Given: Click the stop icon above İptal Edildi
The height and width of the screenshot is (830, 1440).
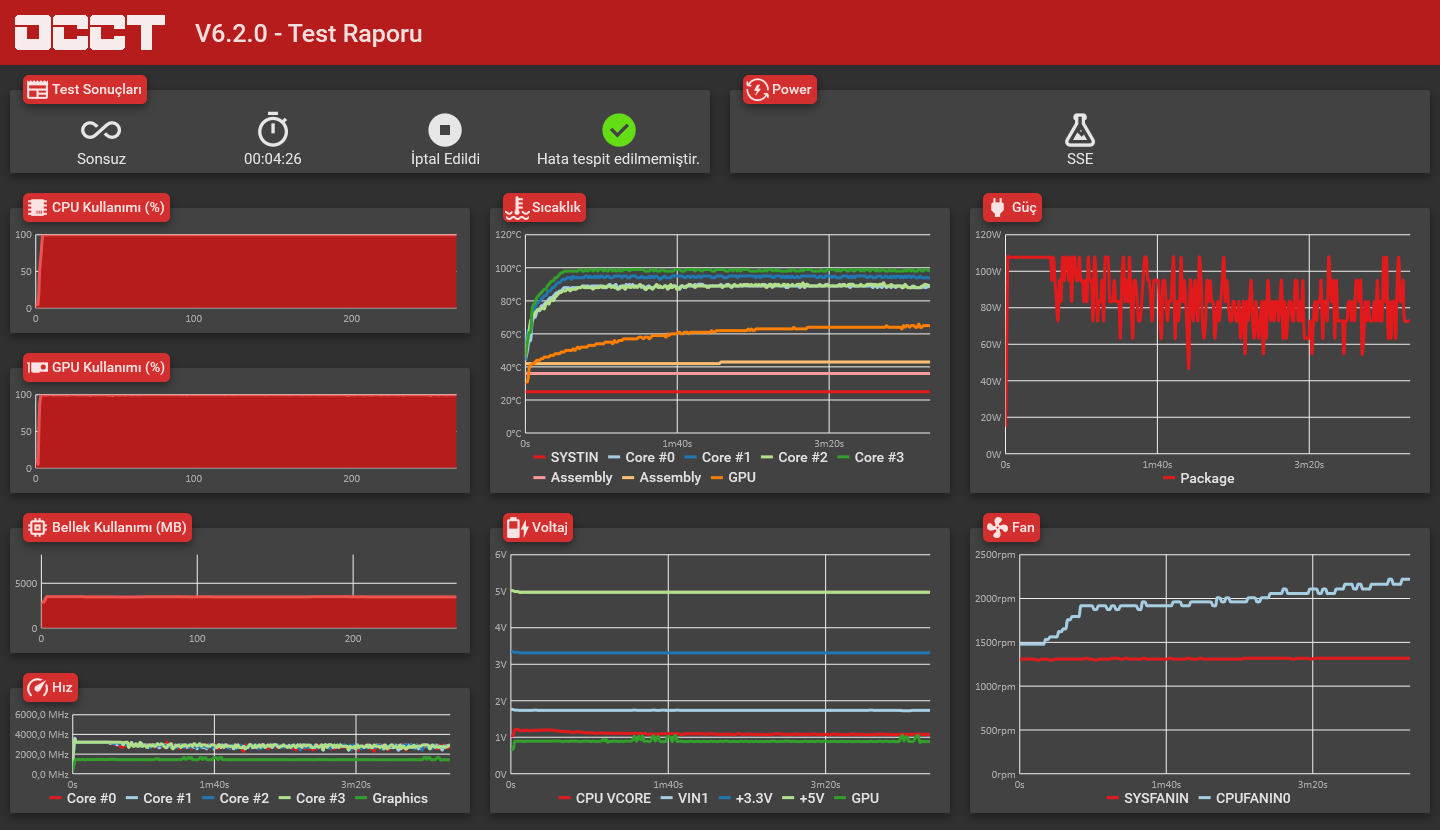Looking at the screenshot, I should click(445, 130).
